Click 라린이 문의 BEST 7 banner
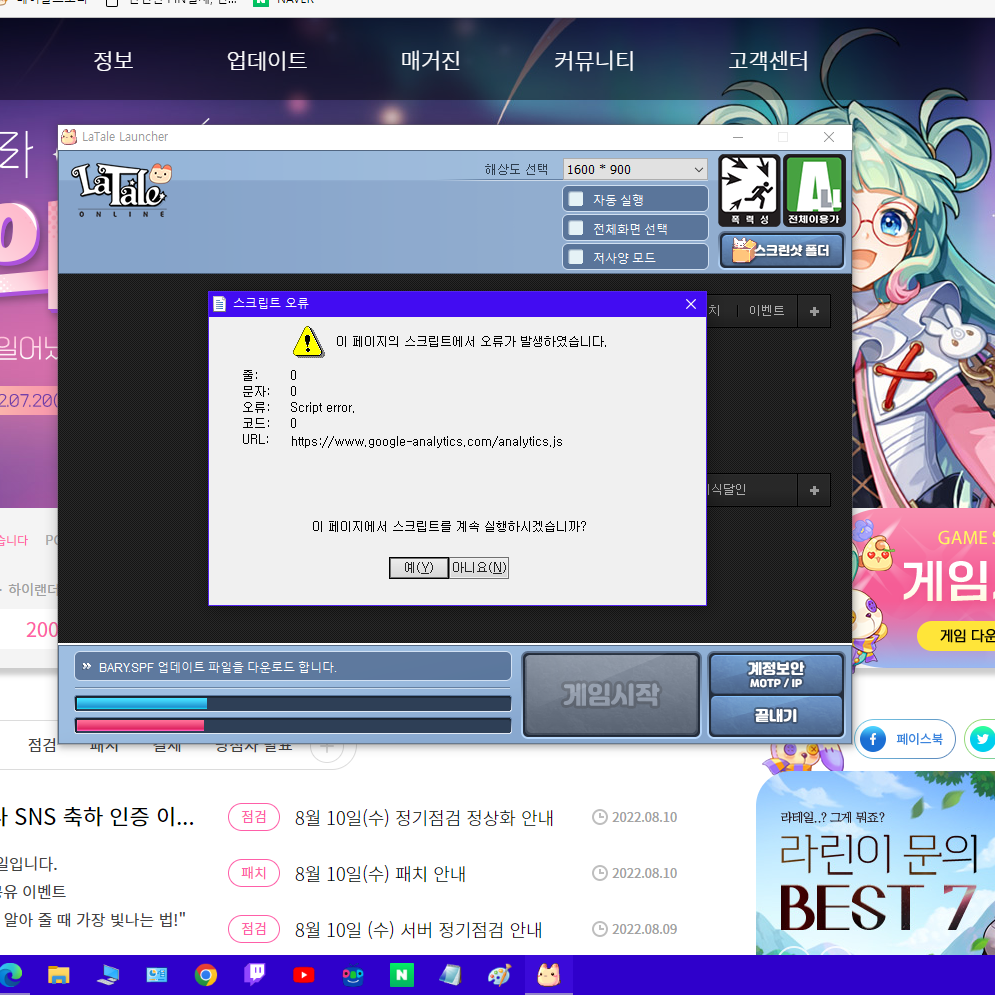The image size is (995, 995). (876, 863)
